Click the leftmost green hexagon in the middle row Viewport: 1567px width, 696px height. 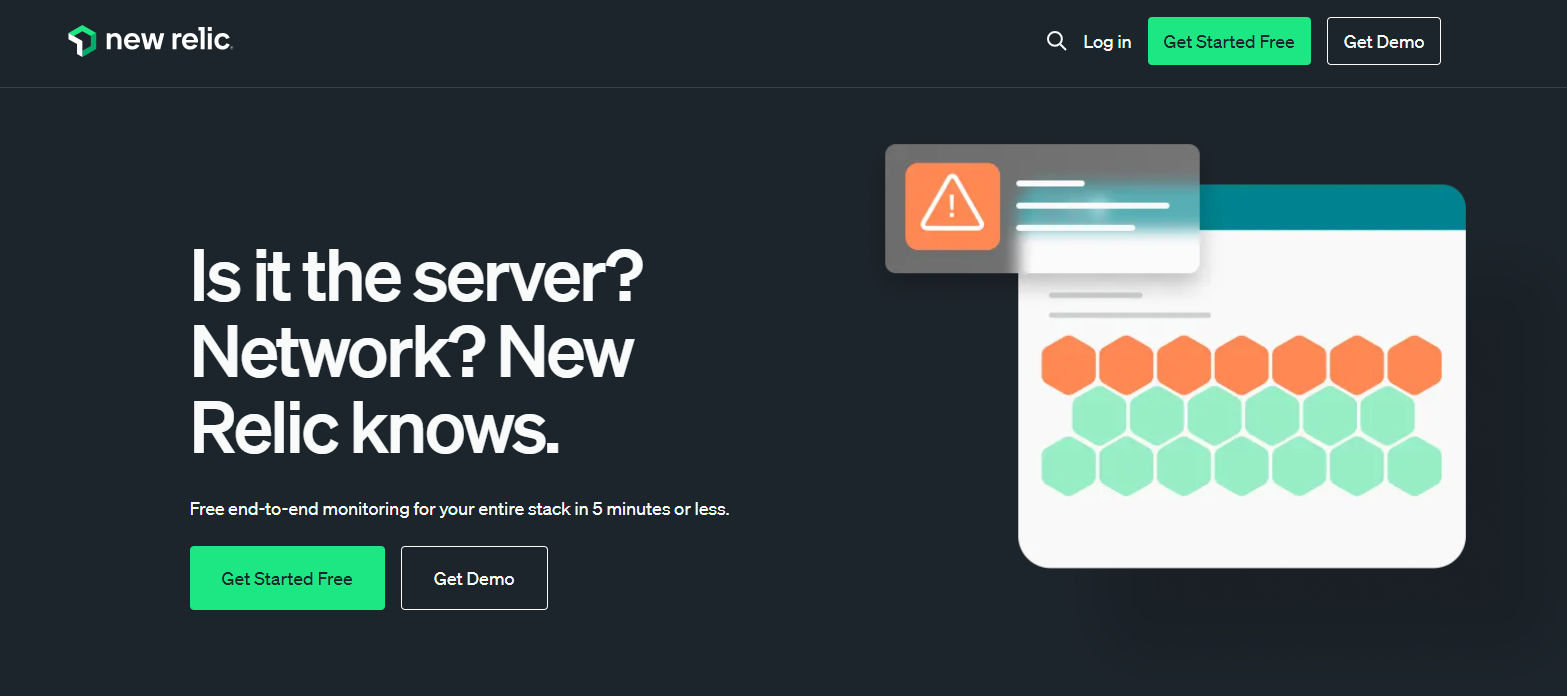(1099, 415)
